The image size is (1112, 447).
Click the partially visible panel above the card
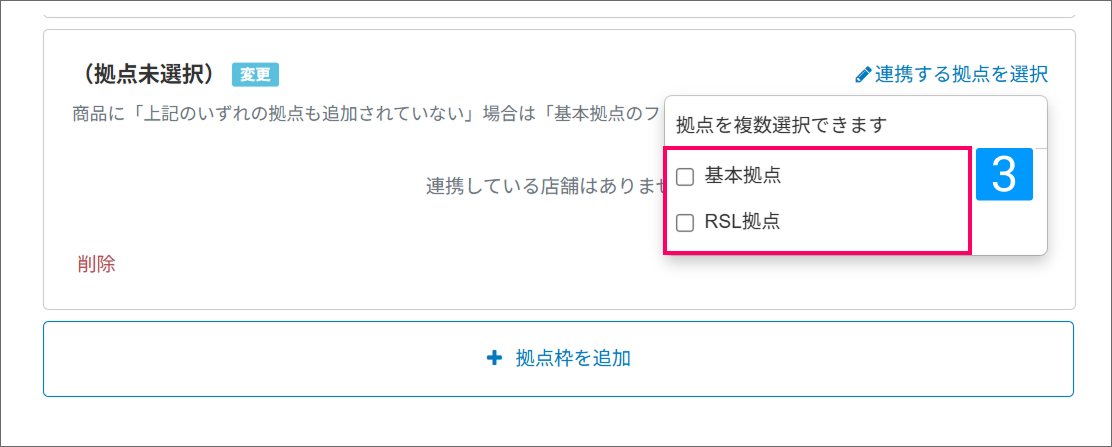(x=558, y=10)
